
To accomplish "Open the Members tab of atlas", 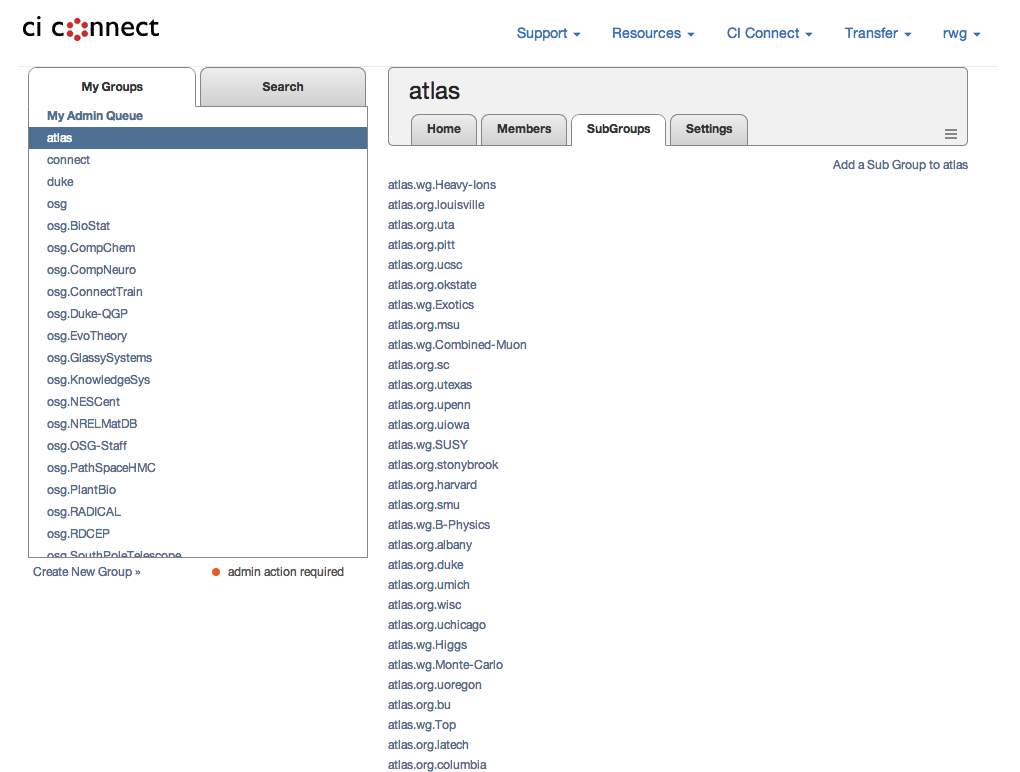I will coord(524,129).
